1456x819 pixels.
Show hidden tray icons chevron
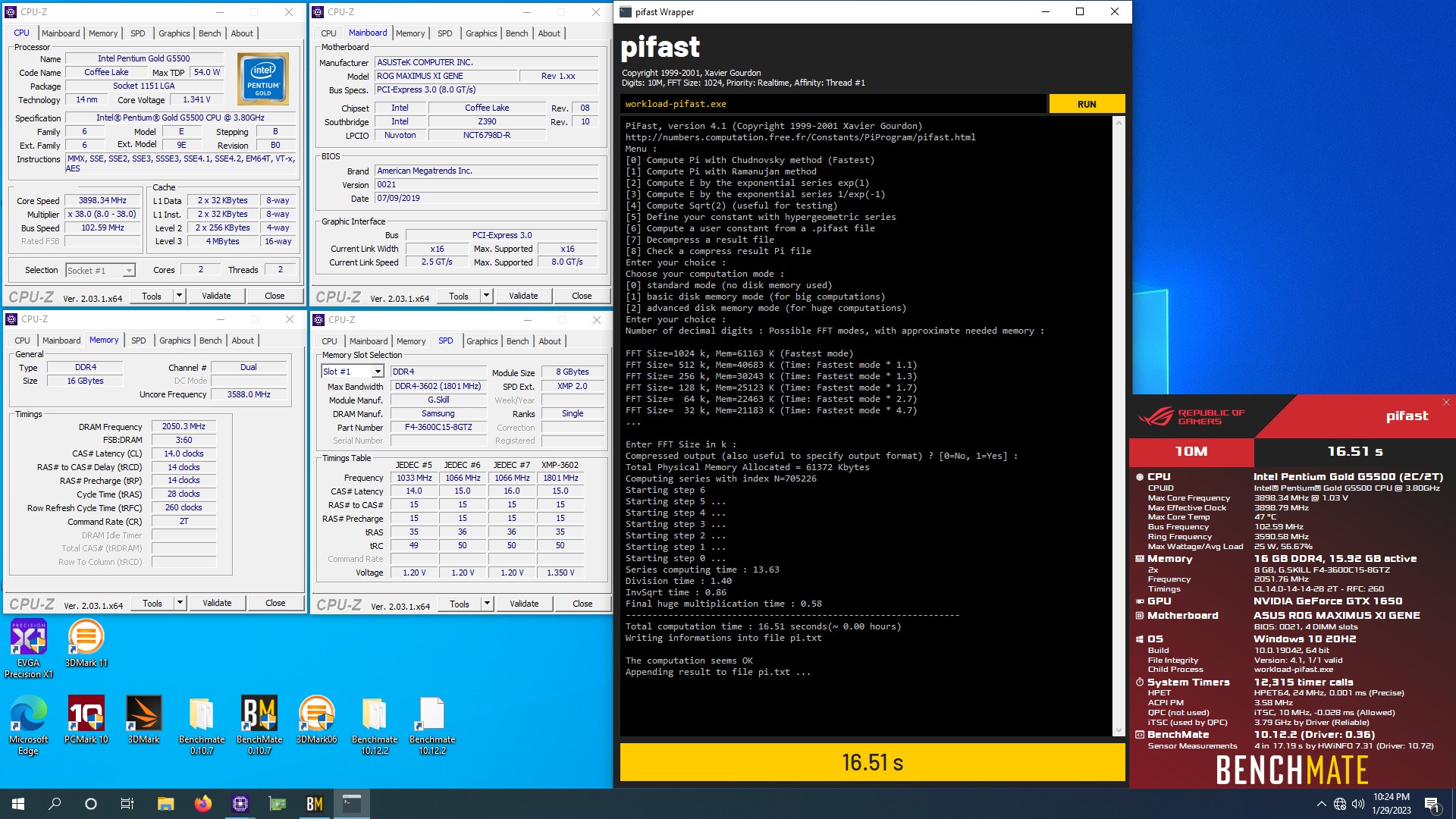(x=1321, y=804)
